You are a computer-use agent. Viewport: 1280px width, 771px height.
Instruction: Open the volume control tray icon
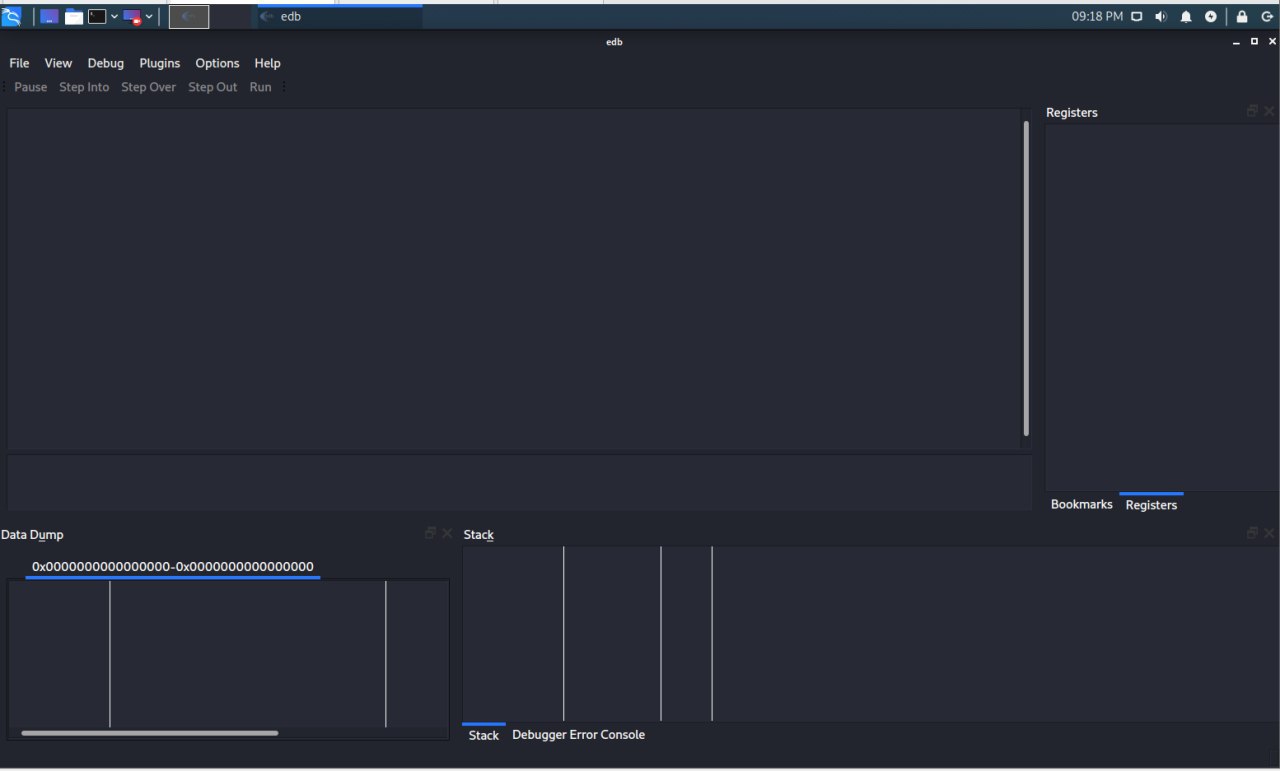(1161, 17)
